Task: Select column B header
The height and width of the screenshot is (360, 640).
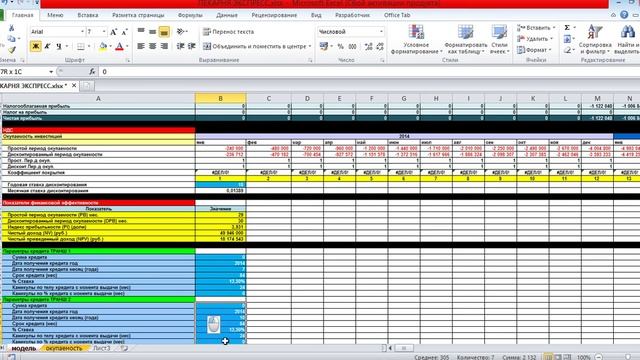Action: coord(220,98)
